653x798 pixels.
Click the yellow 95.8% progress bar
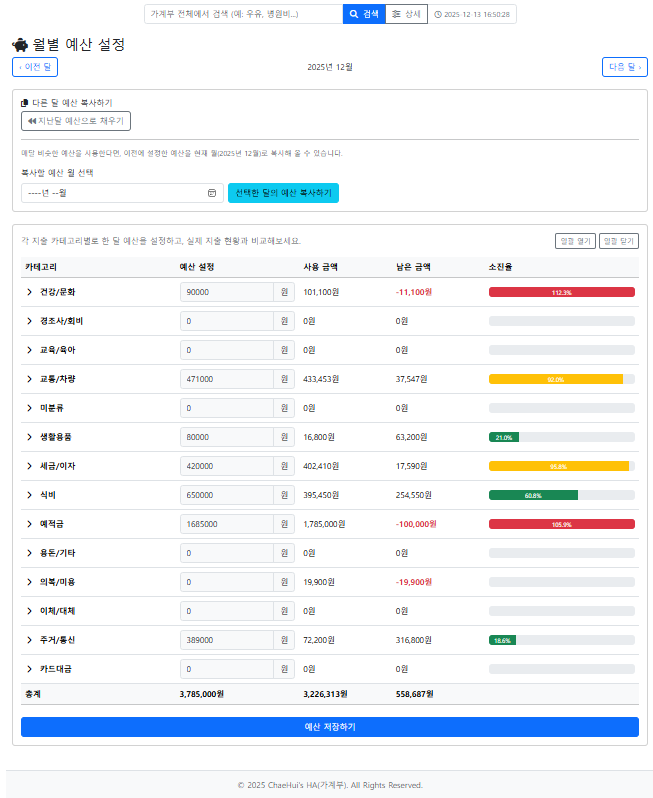click(559, 466)
